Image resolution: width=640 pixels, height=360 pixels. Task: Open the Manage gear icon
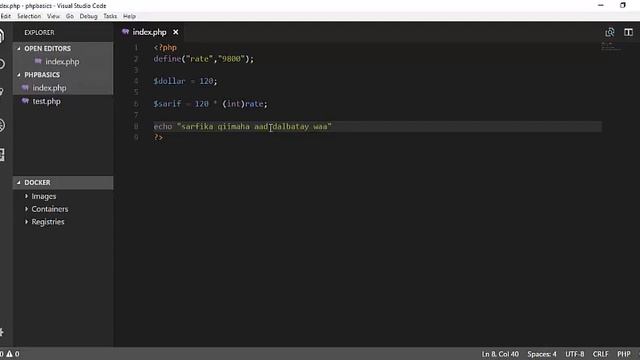[x=2, y=332]
